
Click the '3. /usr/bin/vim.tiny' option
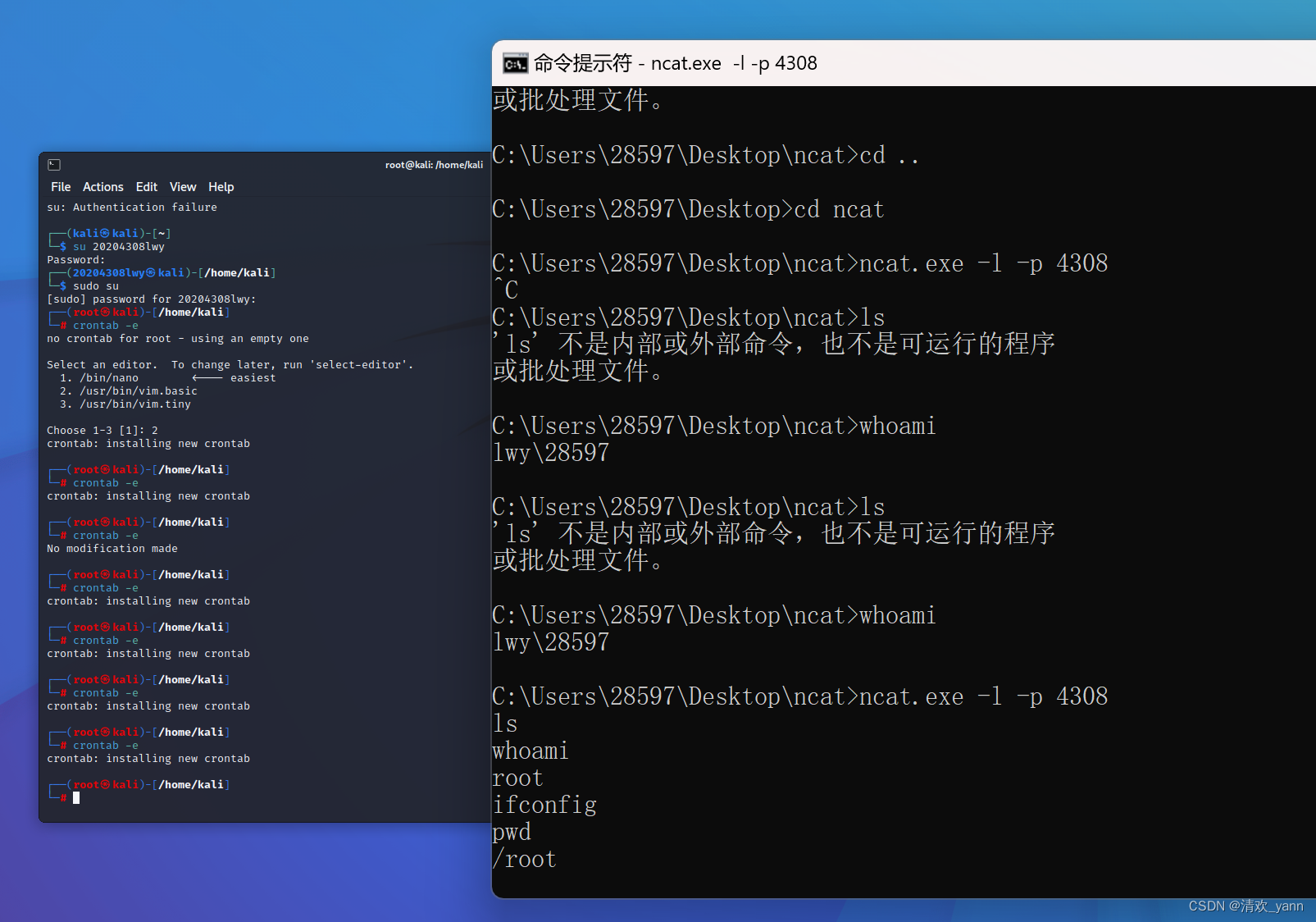point(125,404)
